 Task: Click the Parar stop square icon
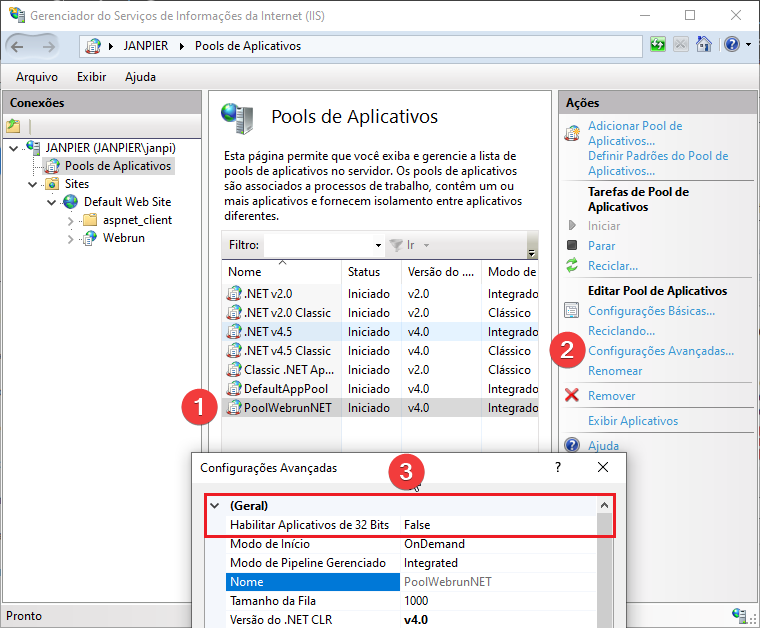tap(572, 245)
